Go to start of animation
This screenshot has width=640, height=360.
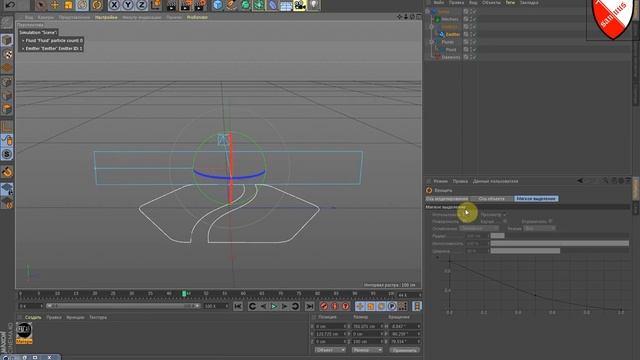(238, 306)
